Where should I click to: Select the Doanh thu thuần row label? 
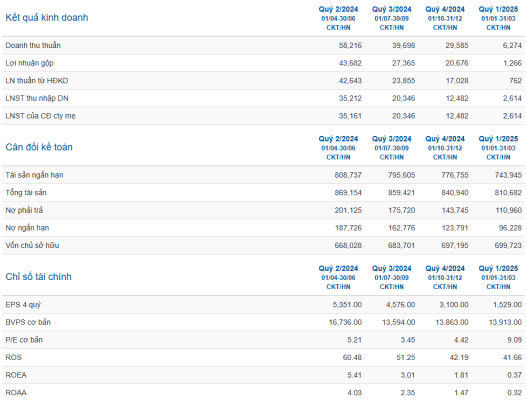tap(33, 45)
